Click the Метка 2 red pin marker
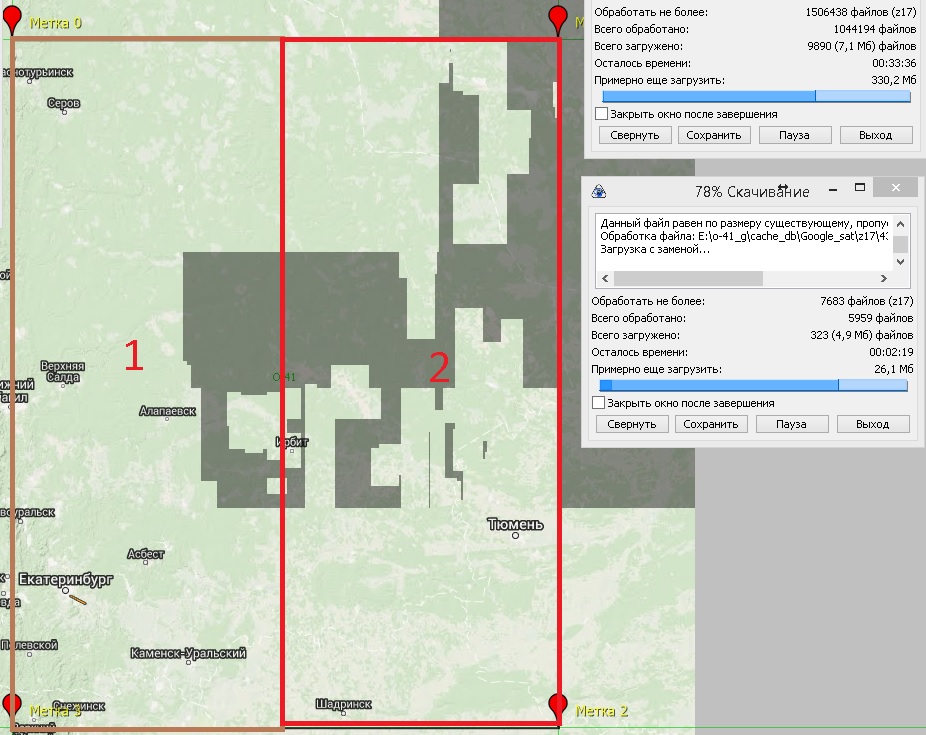 tap(558, 705)
